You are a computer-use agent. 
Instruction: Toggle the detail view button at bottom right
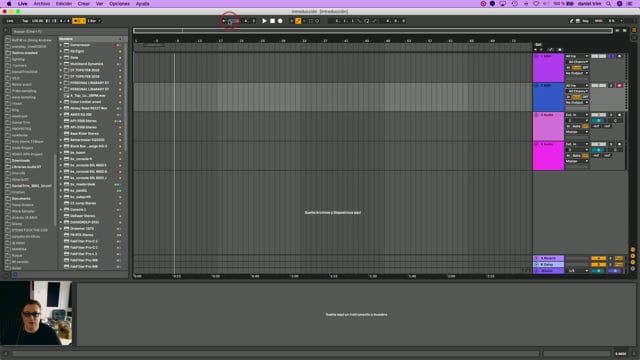(x=634, y=353)
